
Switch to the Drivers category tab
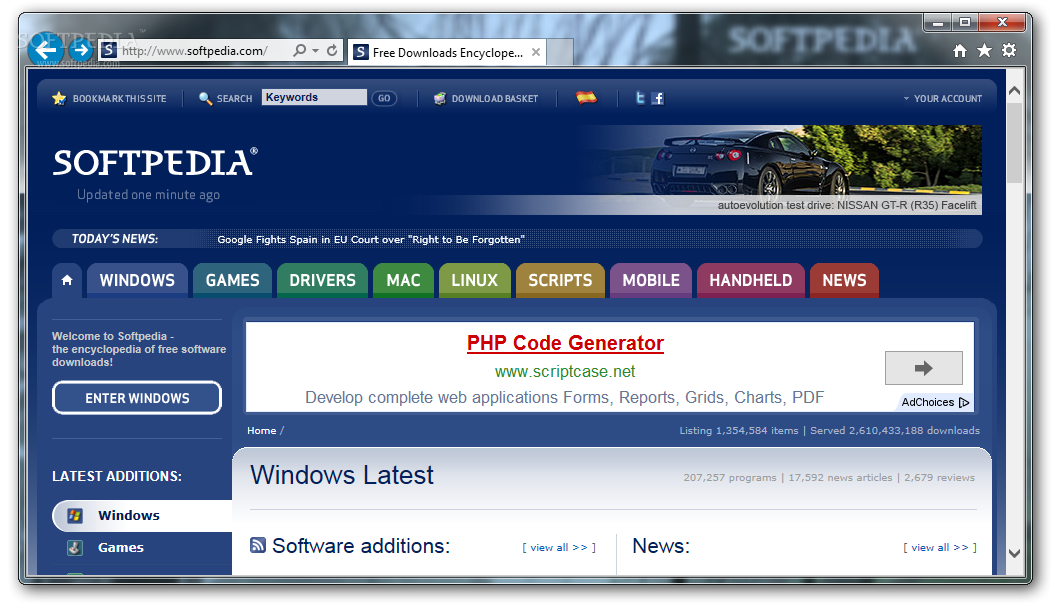(x=322, y=280)
